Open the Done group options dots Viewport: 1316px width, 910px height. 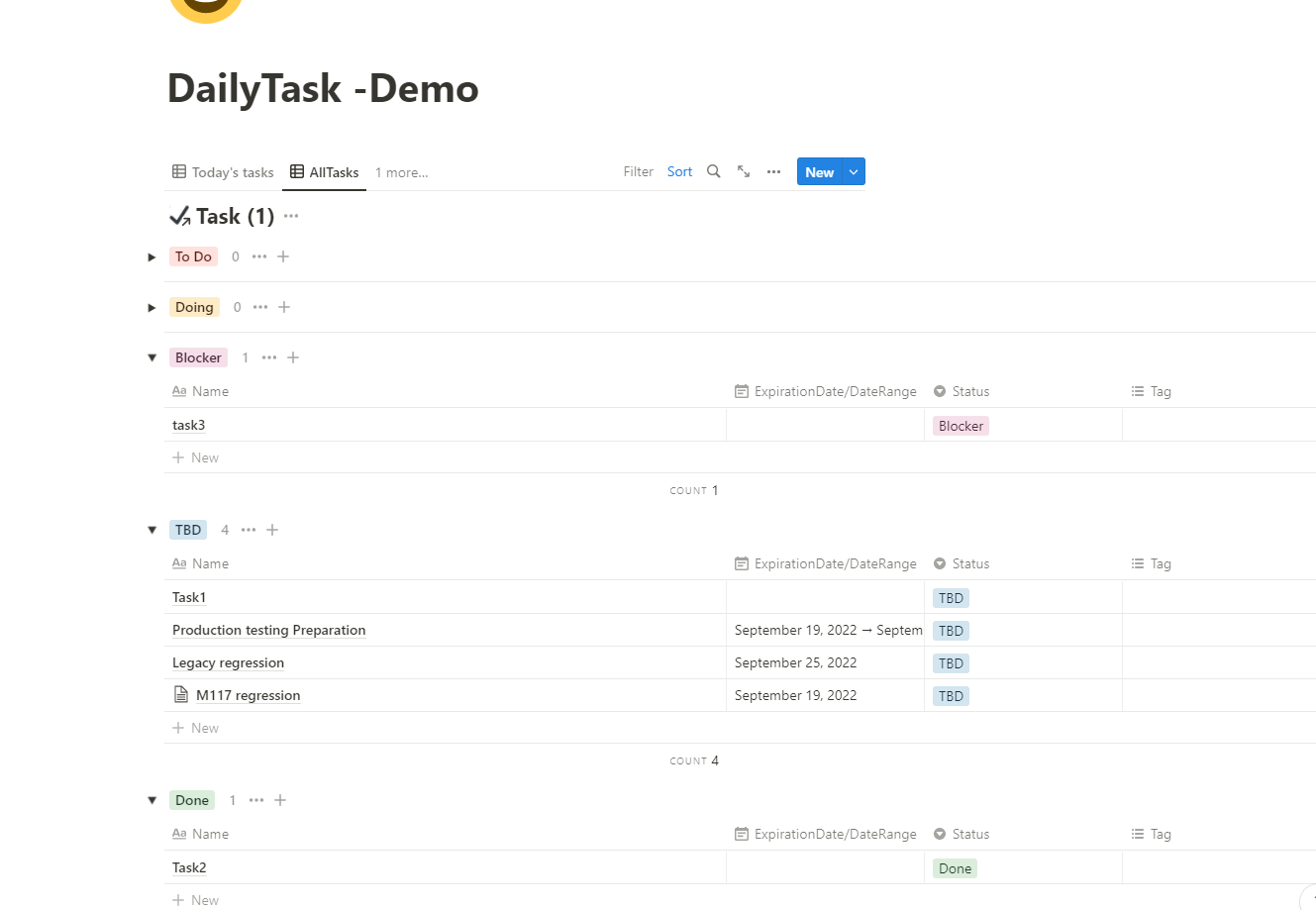click(256, 800)
